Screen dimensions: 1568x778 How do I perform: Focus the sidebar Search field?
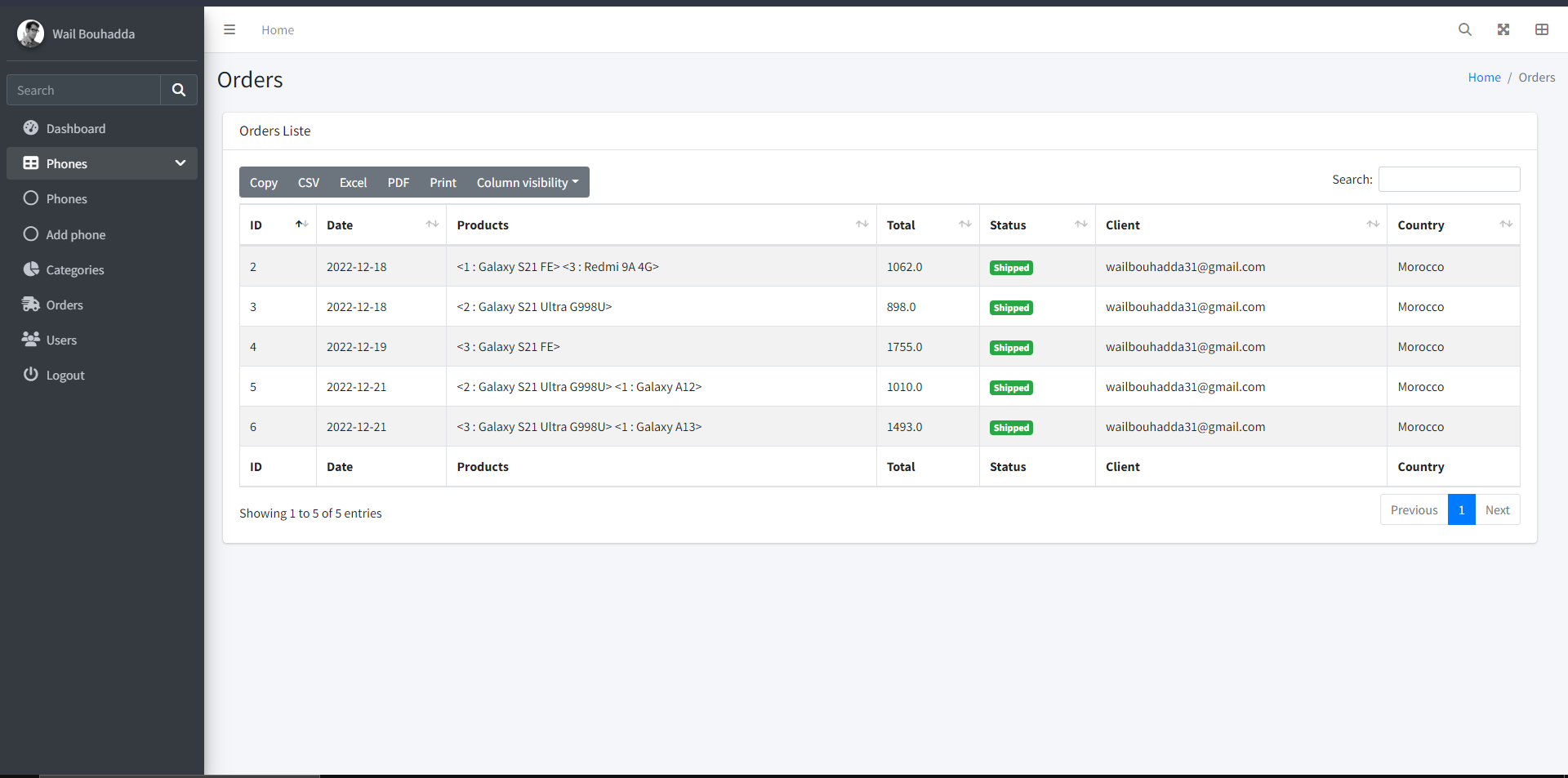84,91
